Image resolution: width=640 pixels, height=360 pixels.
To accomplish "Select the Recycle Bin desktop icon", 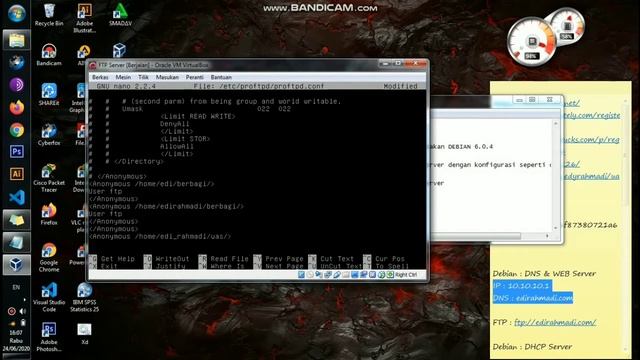I will [49, 15].
